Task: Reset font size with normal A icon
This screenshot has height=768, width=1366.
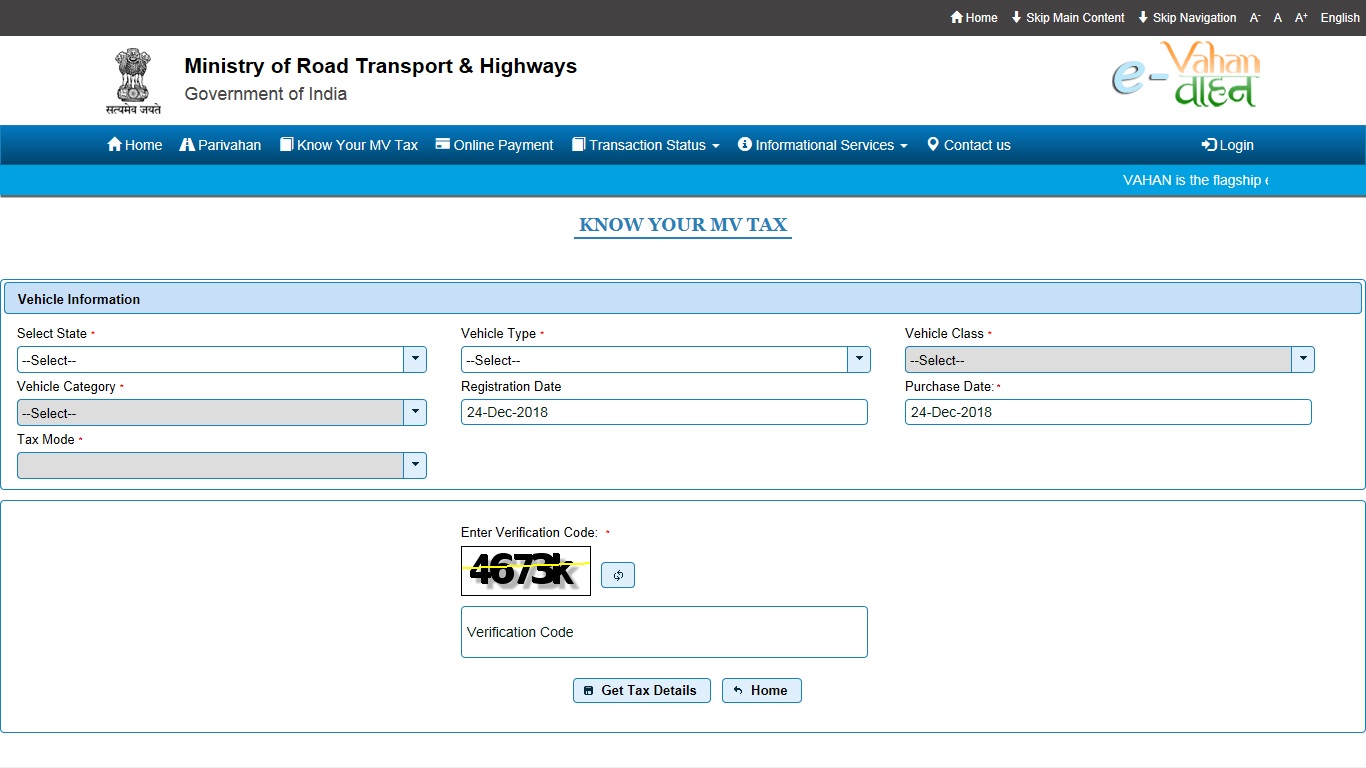Action: (x=1277, y=18)
